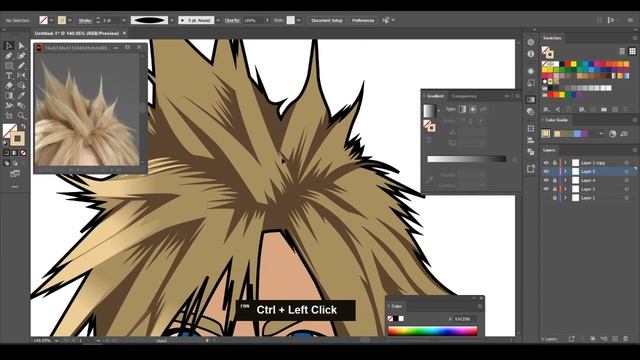Expand Layer 2 copy sublayers

pyautogui.click(x=566, y=163)
